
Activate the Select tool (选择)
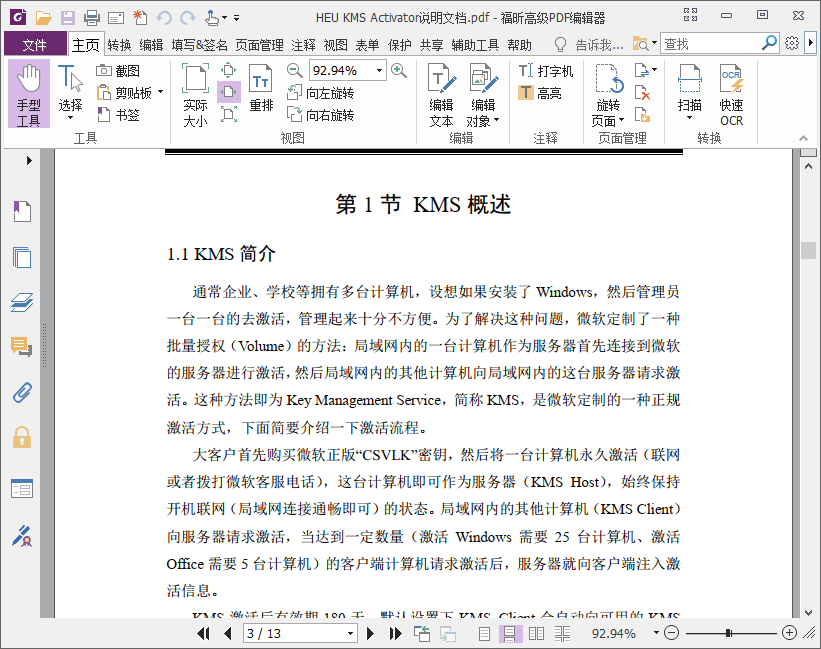coord(70,94)
